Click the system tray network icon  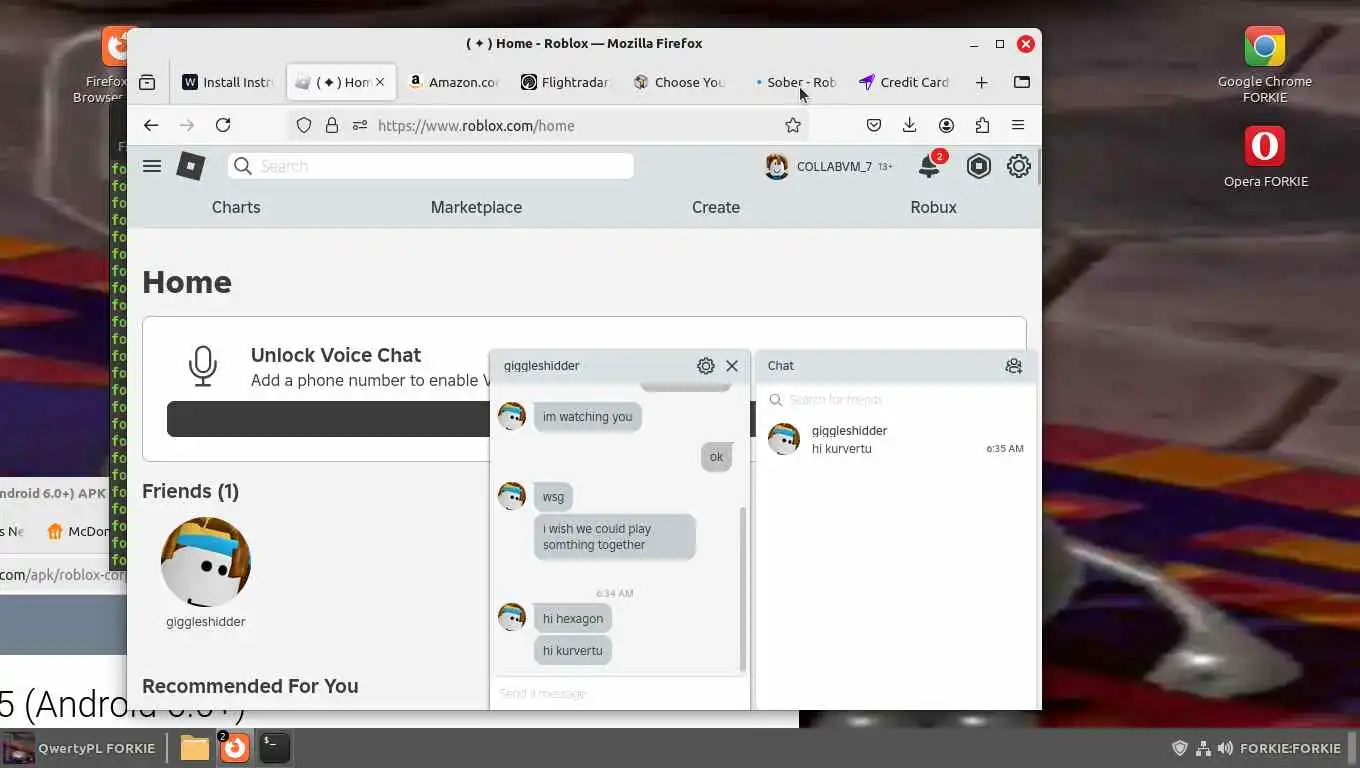(1203, 748)
